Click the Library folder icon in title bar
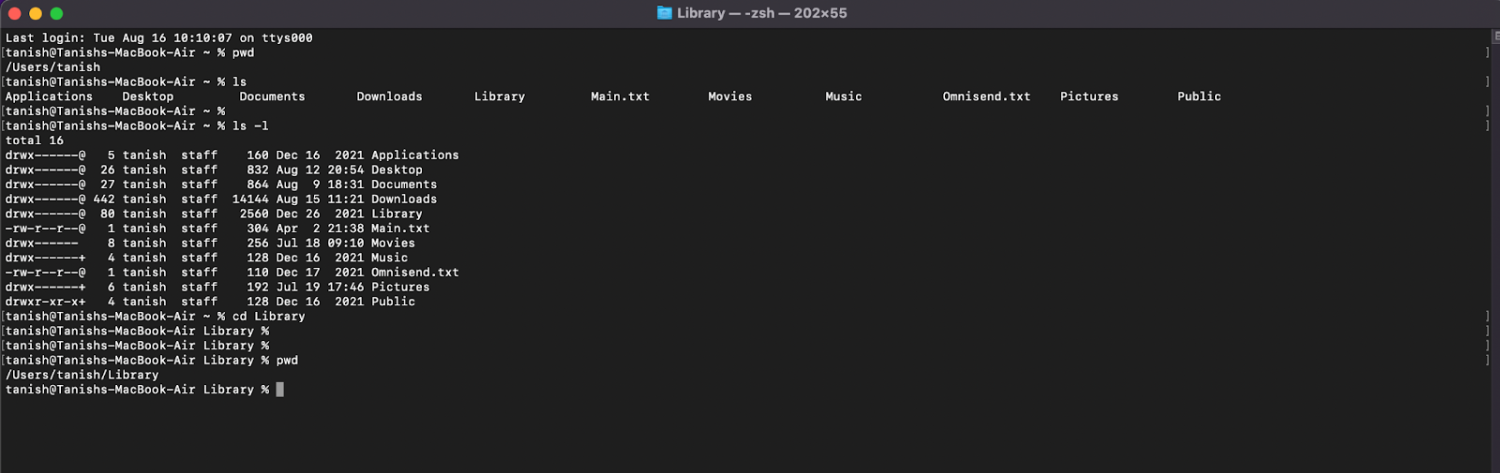 [x=664, y=13]
